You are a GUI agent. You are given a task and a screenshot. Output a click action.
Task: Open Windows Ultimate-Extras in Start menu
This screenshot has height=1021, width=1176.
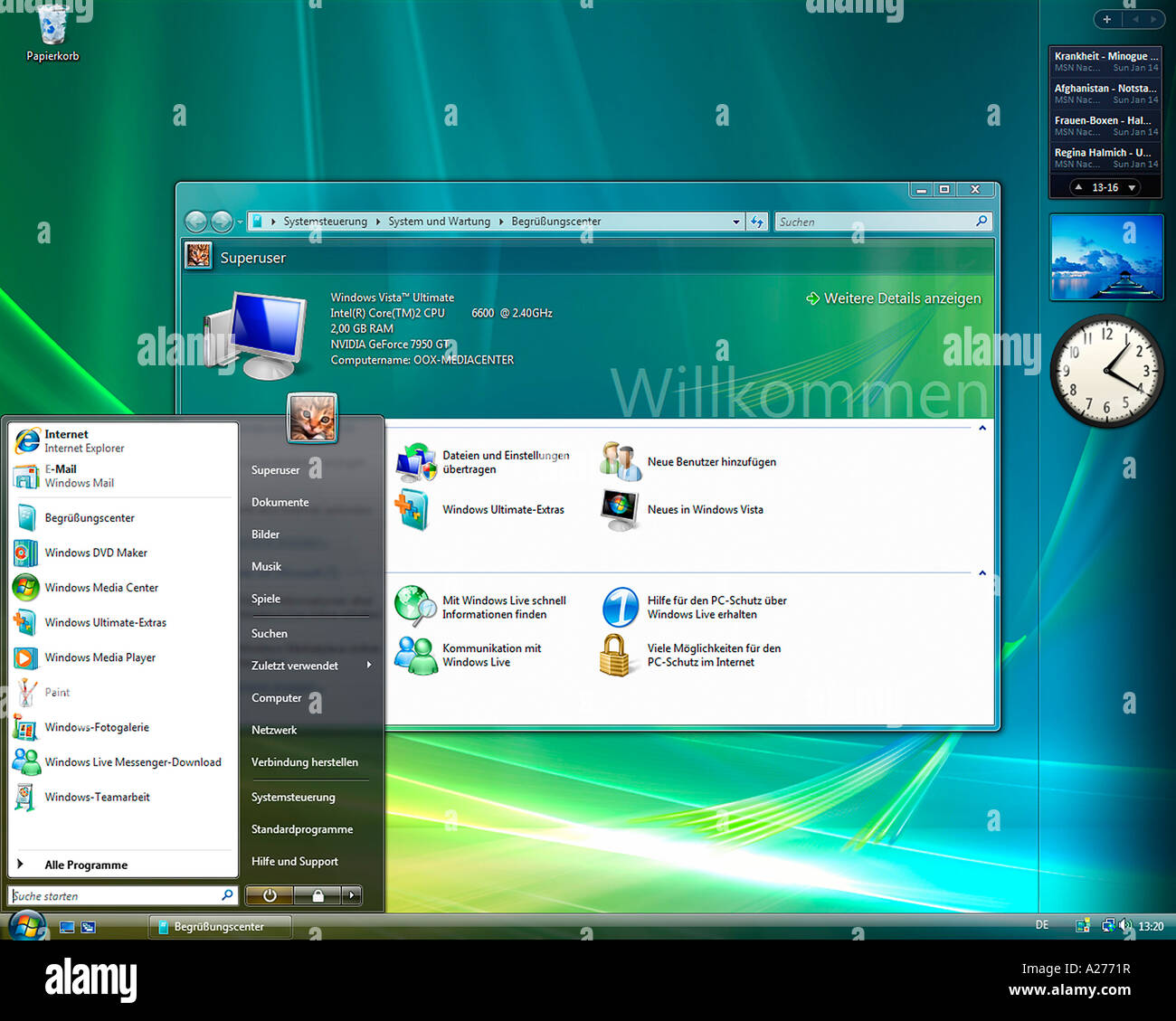tap(123, 622)
